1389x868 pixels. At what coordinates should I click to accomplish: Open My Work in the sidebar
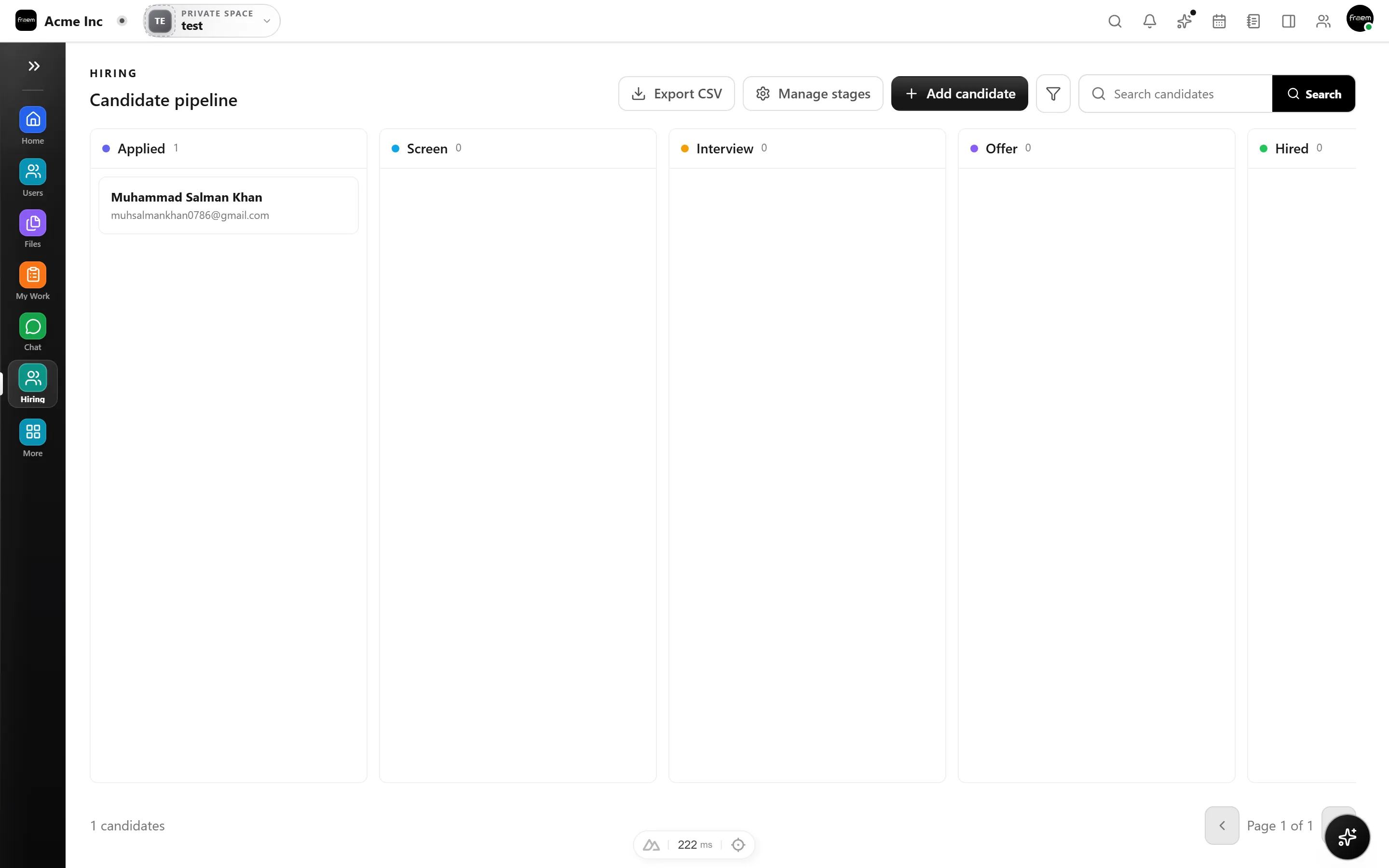[33, 281]
